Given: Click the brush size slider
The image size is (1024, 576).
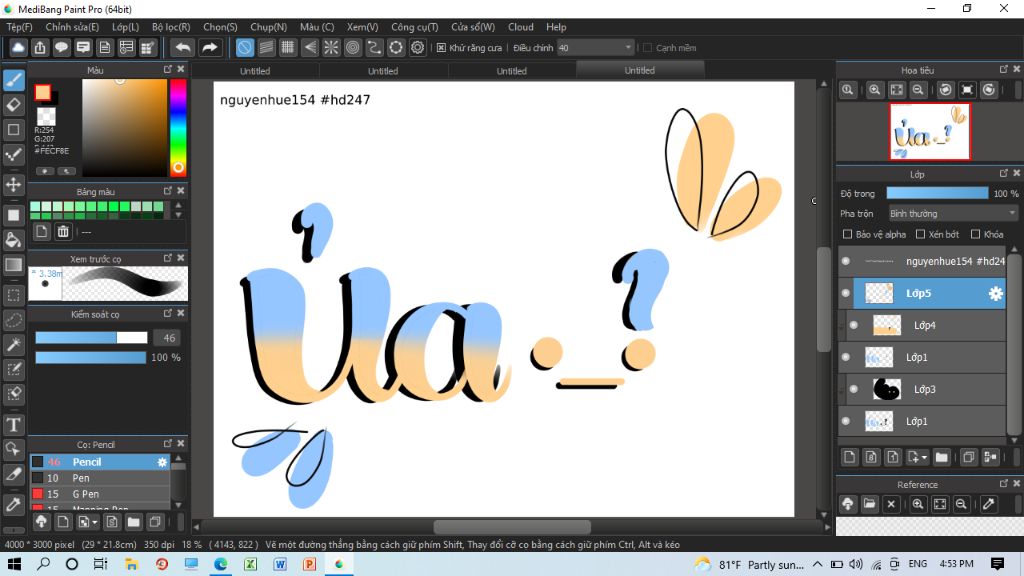Looking at the screenshot, I should [x=91, y=338].
